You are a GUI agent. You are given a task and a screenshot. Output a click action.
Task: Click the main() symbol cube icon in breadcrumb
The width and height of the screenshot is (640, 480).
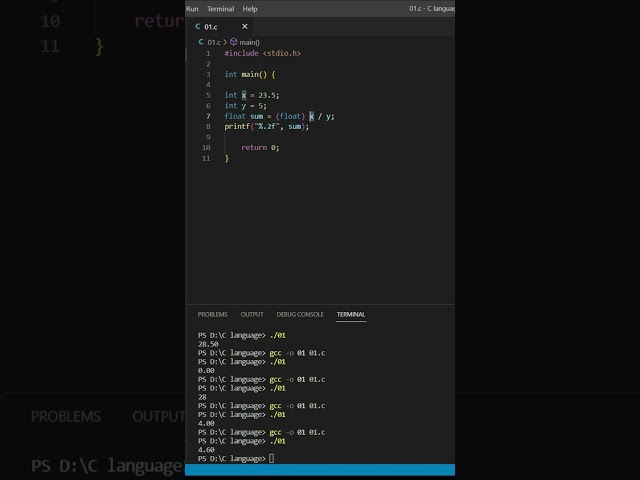pos(234,42)
